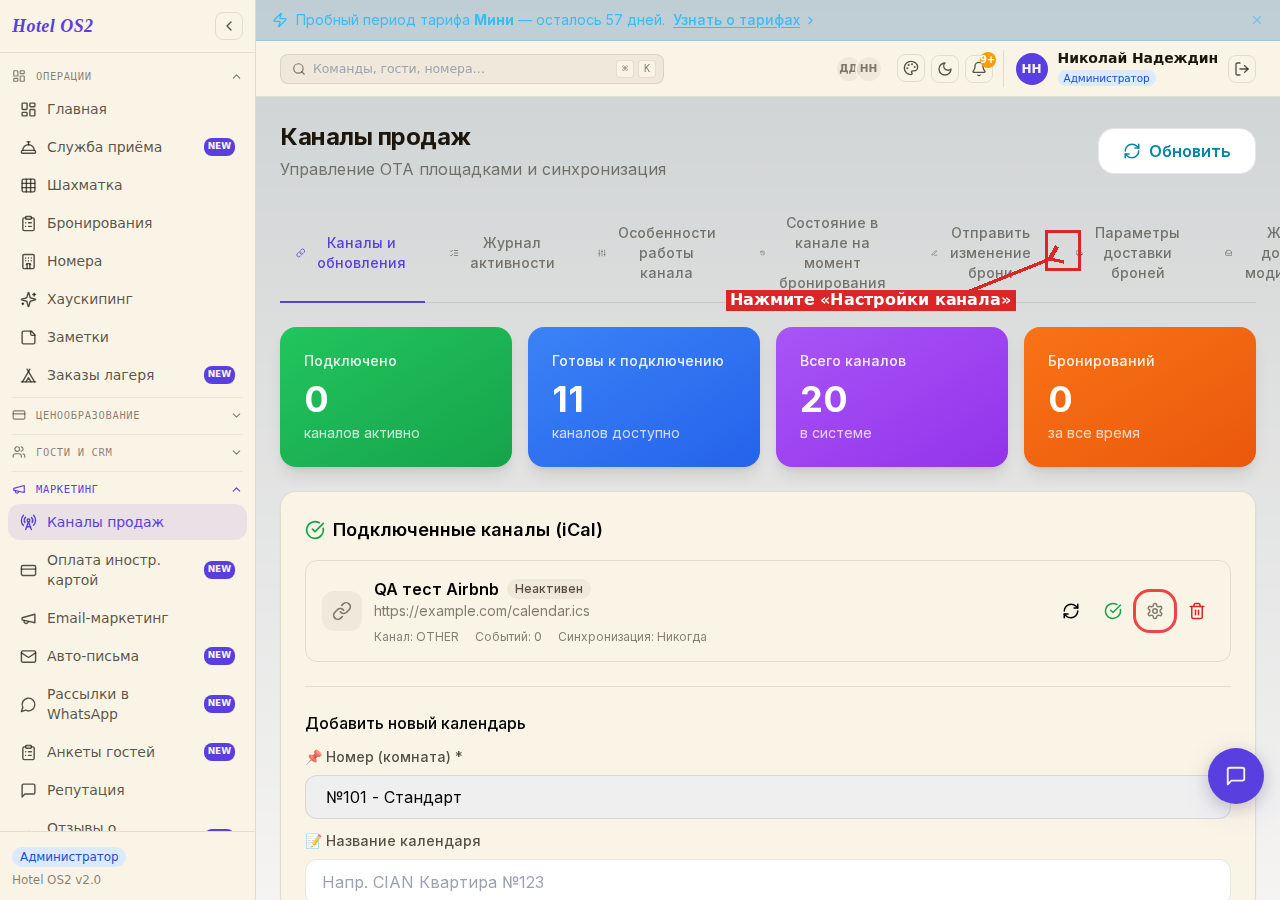Click the Неактивен status badge
Image resolution: width=1280 pixels, height=900 pixels.
549,589
